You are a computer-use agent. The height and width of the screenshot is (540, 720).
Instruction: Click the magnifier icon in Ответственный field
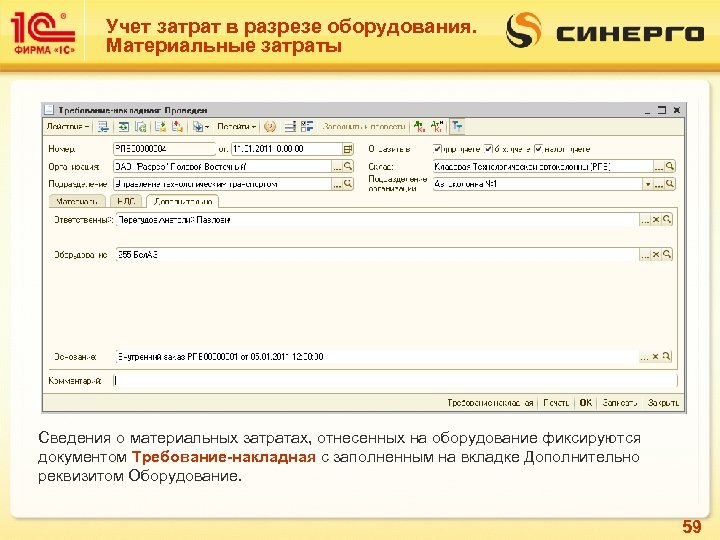(667, 219)
